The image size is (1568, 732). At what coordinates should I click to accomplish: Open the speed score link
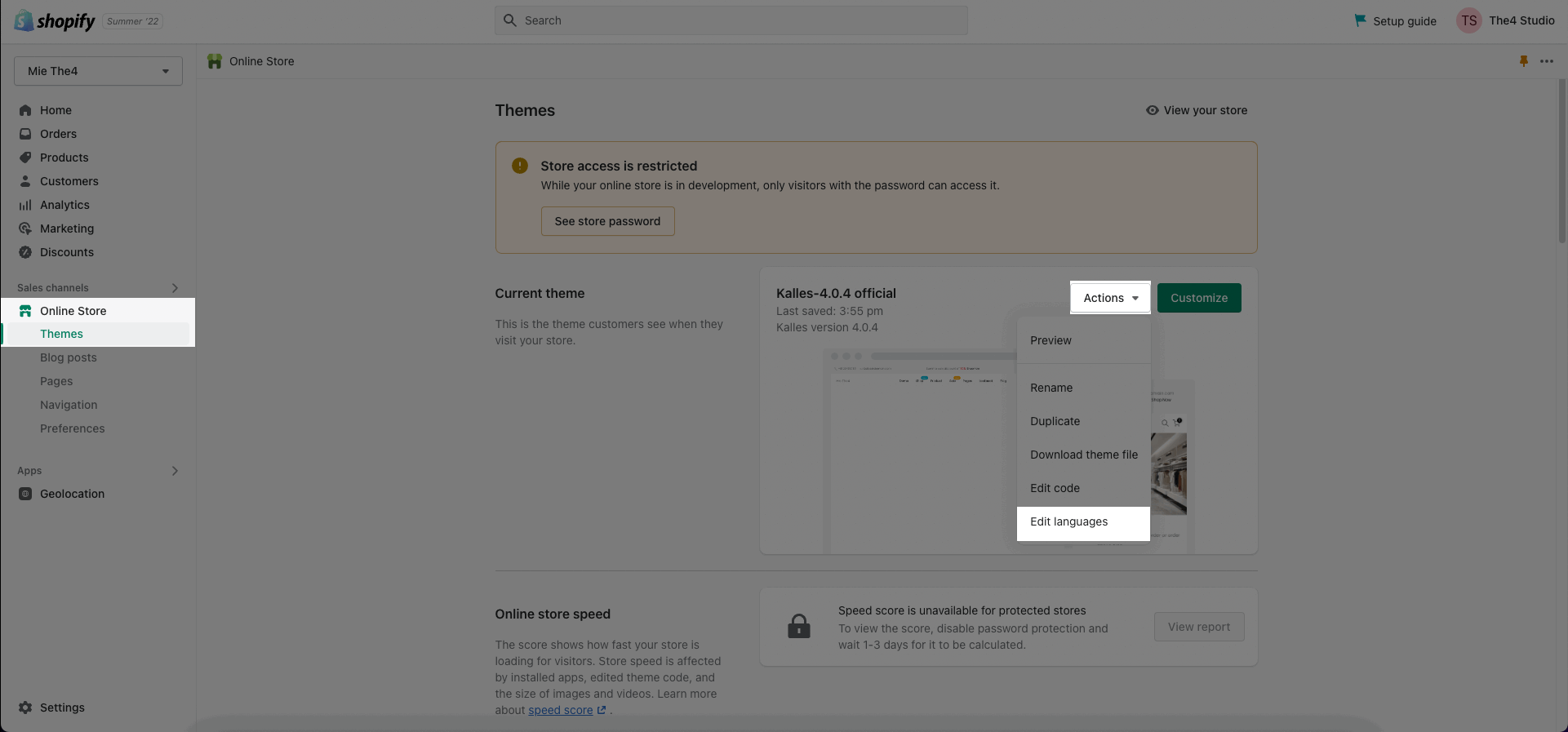[561, 710]
